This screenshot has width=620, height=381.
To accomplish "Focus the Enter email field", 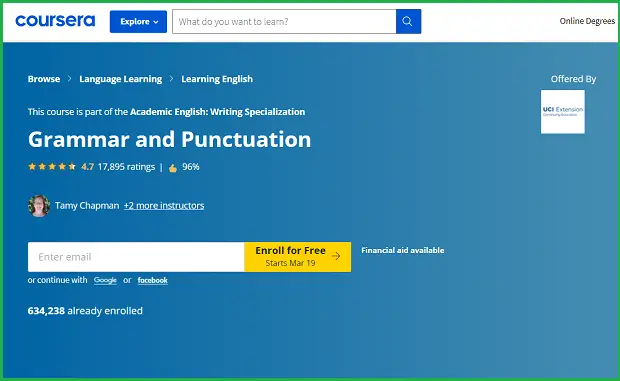I will tap(136, 257).
